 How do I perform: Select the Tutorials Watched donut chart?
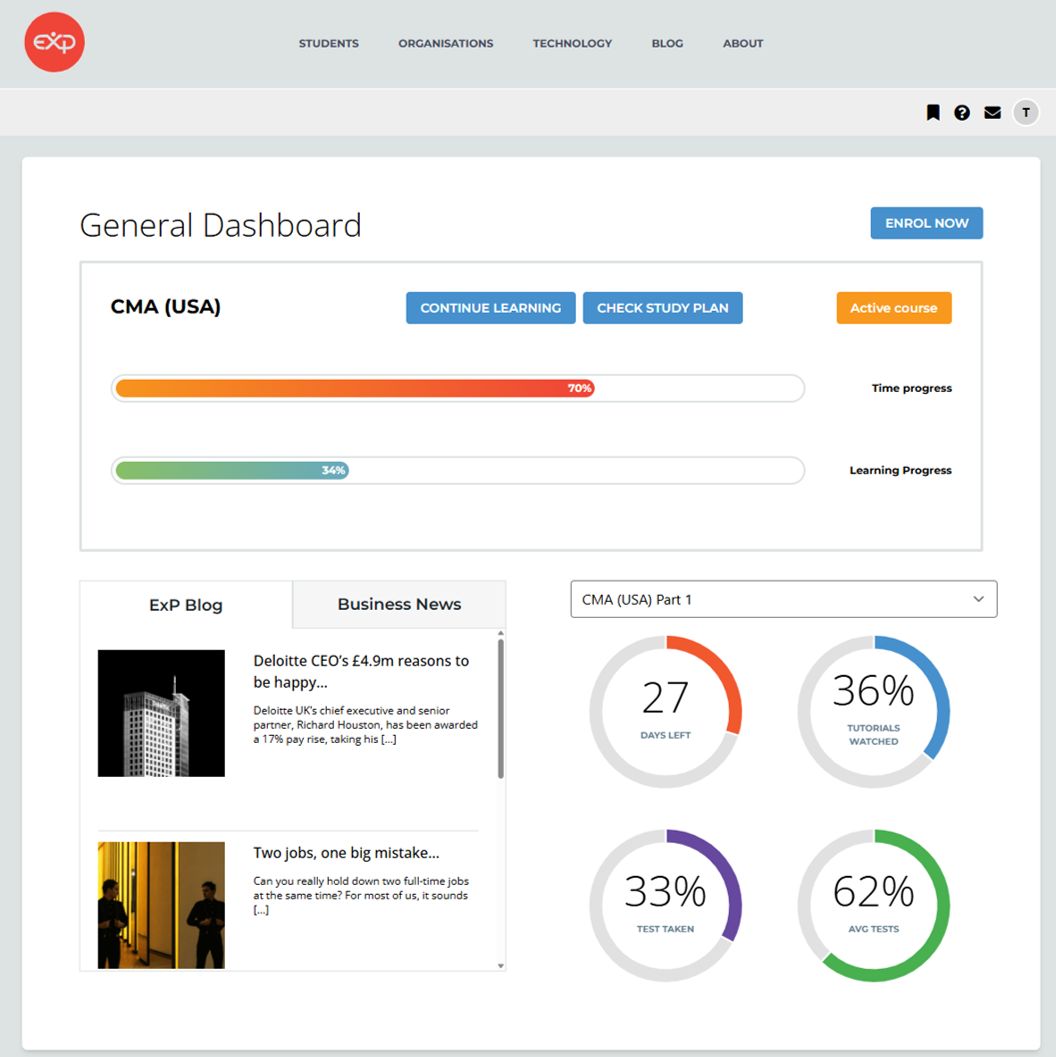tap(873, 711)
